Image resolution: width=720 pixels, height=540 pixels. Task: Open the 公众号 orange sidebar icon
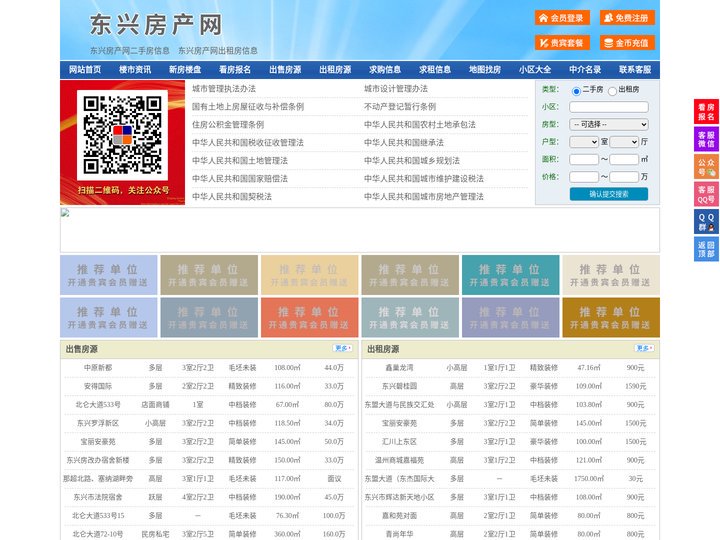point(706,167)
